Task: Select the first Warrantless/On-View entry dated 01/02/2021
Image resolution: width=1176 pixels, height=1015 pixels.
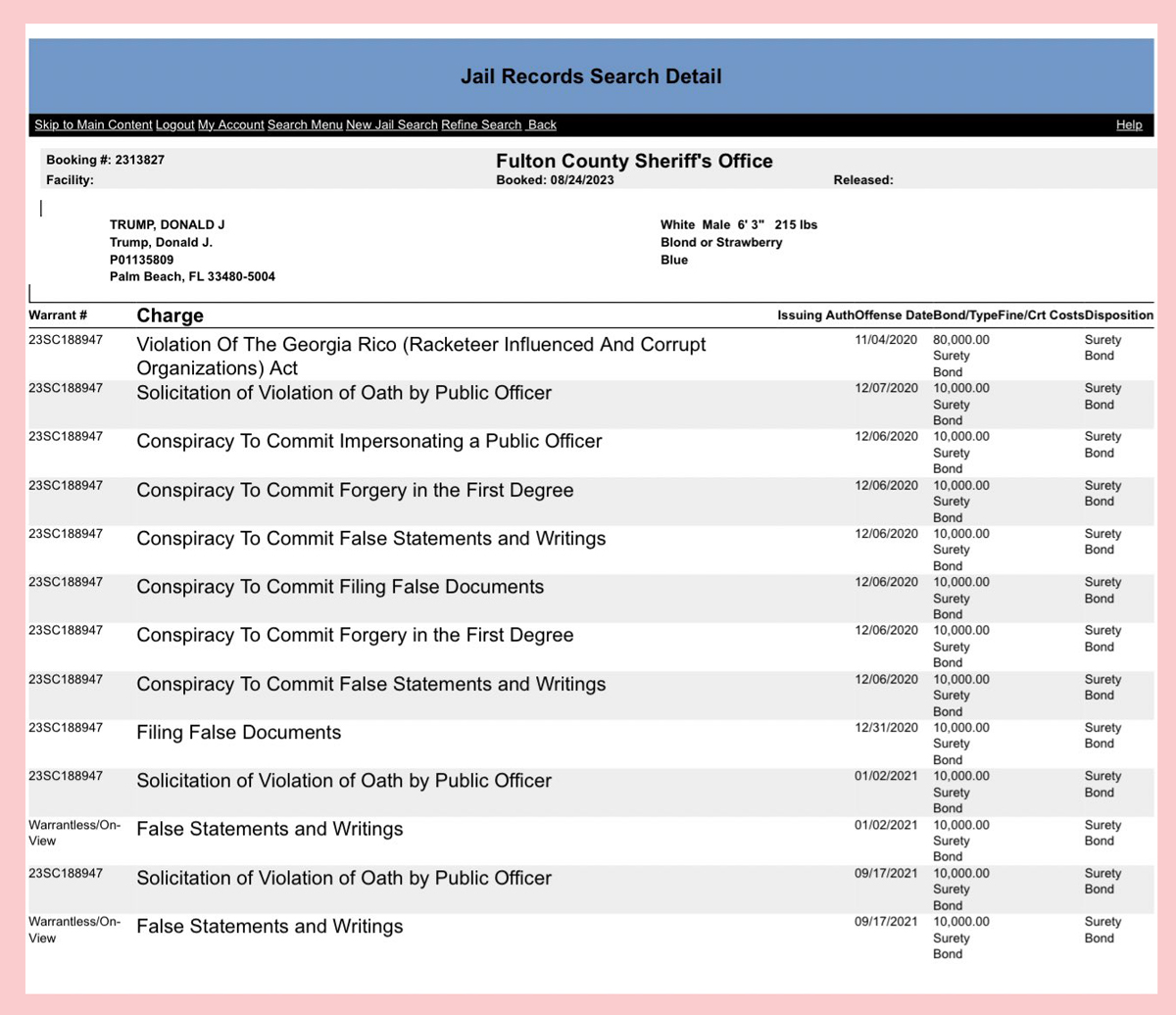Action: (74, 833)
